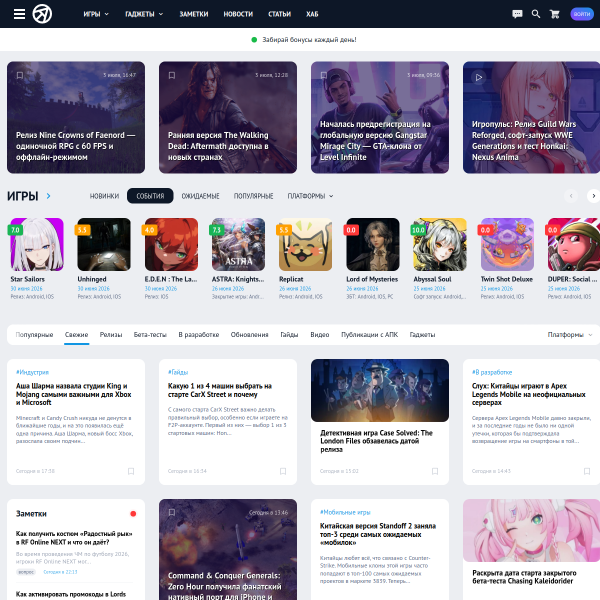
Task: Bookmark the Walking Dead: Aftermath card
Action: [172, 75]
